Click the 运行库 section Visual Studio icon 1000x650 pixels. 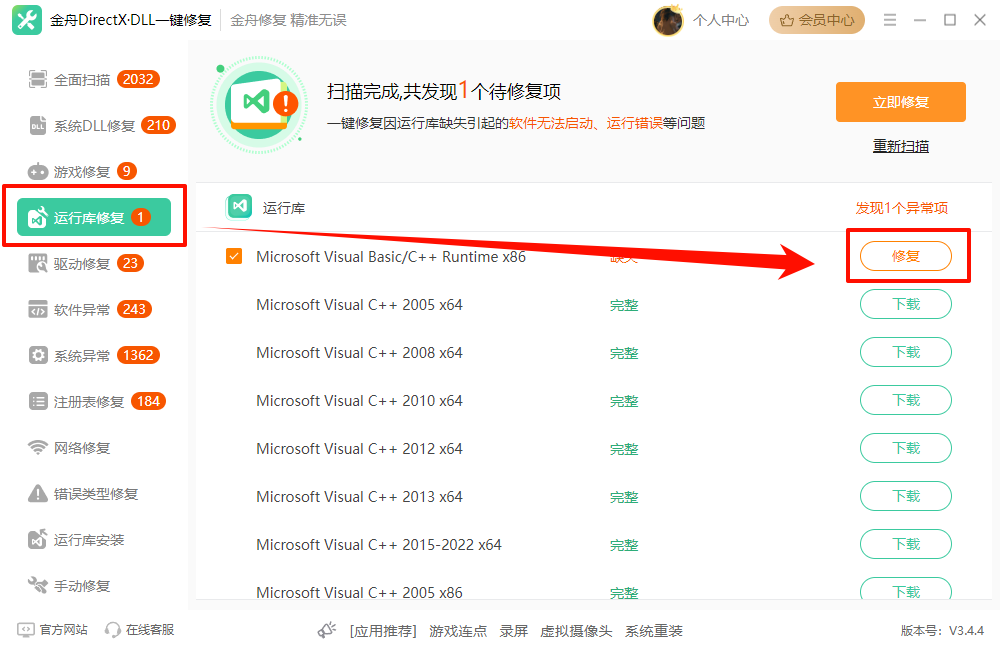pyautogui.click(x=239, y=206)
